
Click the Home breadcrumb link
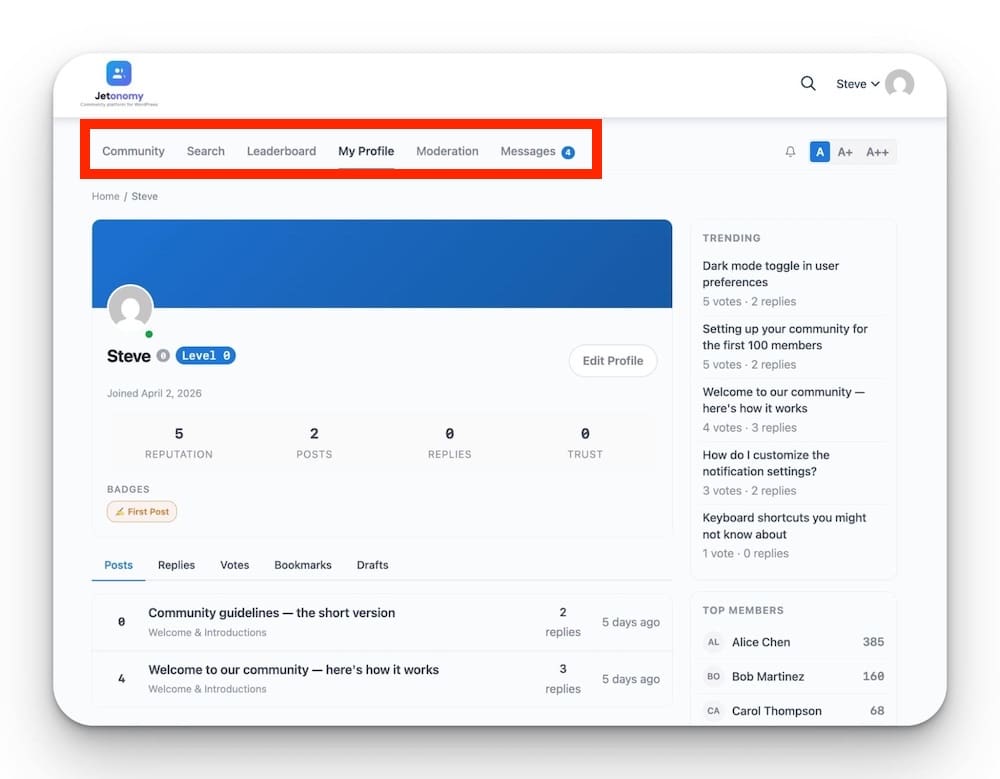point(105,197)
